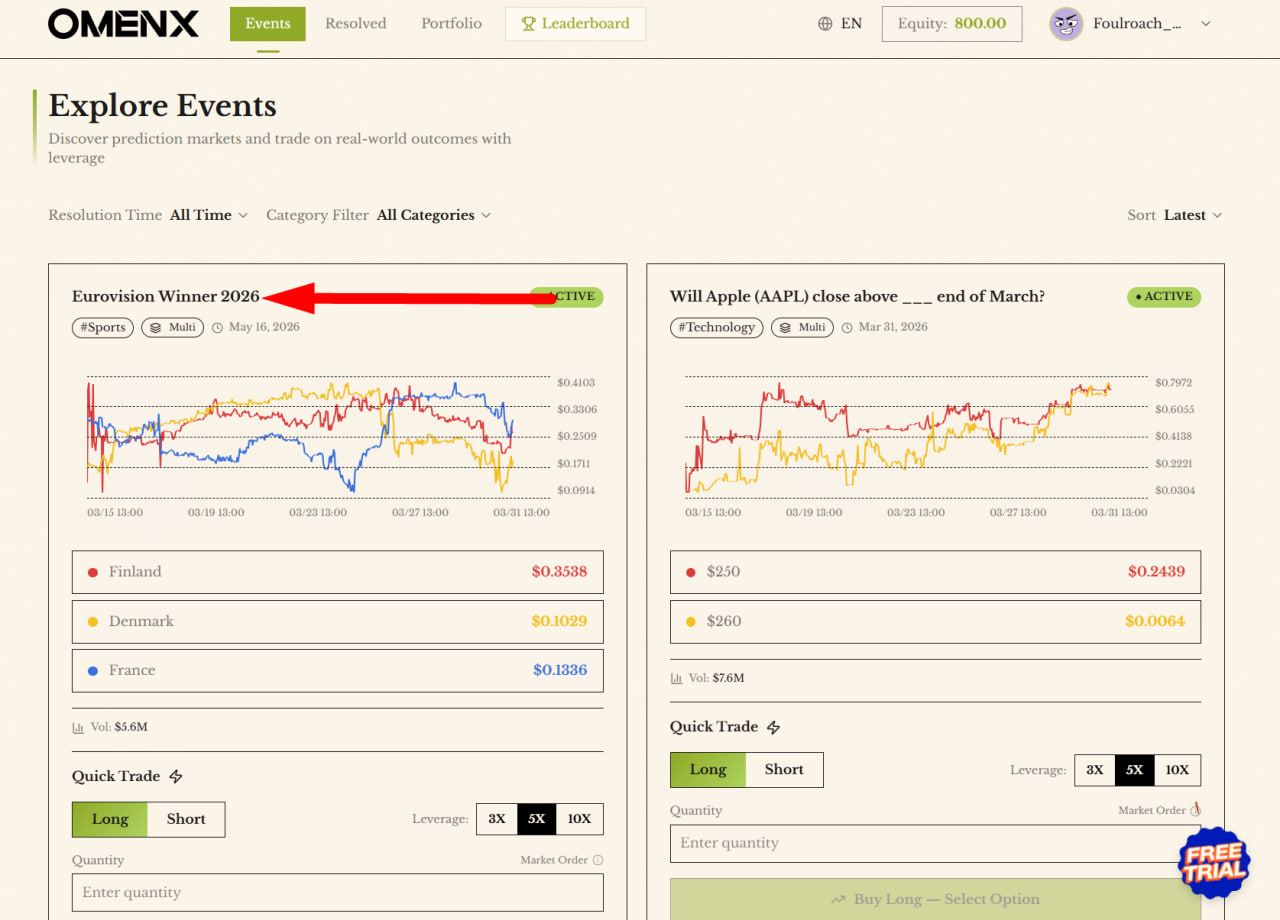Click the blue dot next to France

pos(93,670)
